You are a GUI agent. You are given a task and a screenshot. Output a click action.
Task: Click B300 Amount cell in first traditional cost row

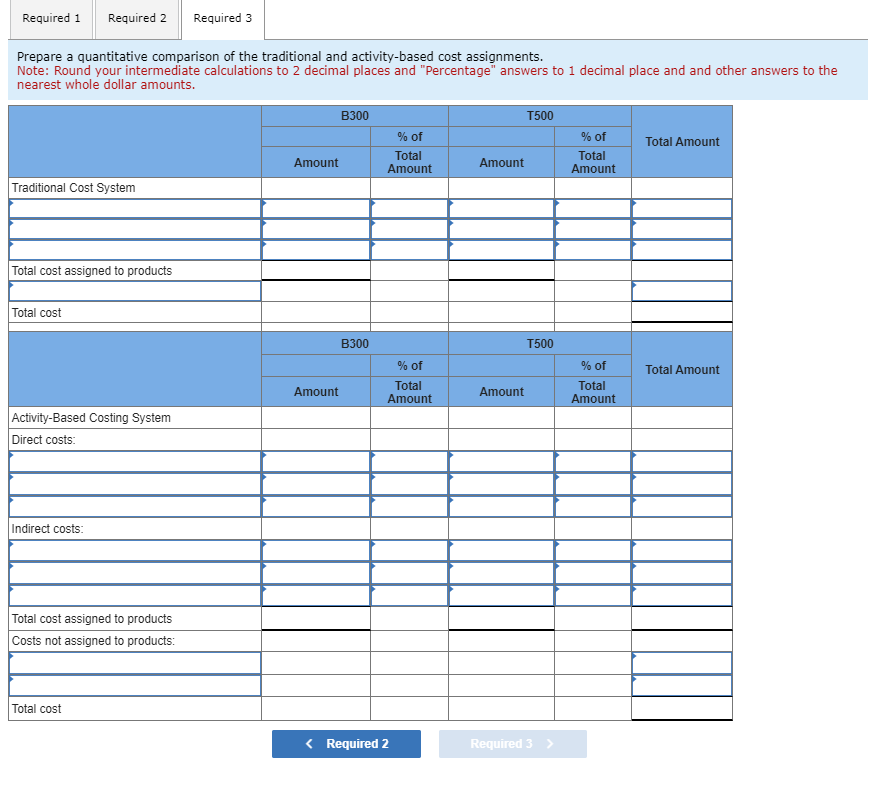coord(316,209)
